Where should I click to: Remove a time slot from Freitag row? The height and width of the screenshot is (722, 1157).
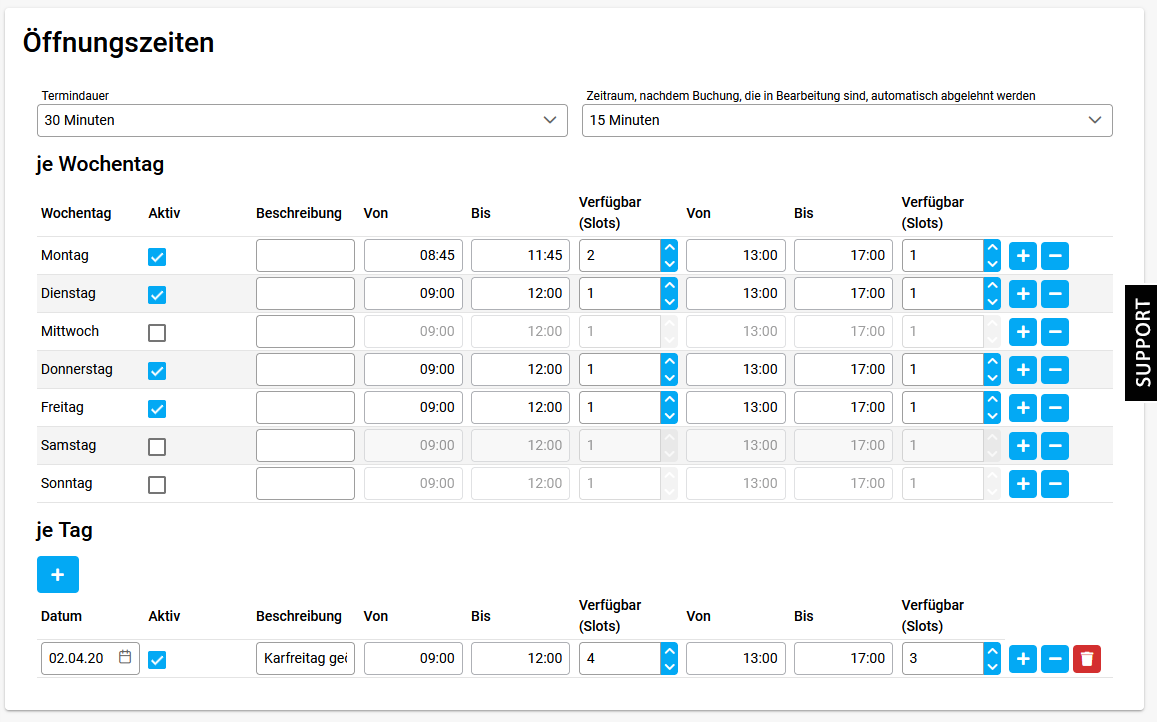point(1054,408)
